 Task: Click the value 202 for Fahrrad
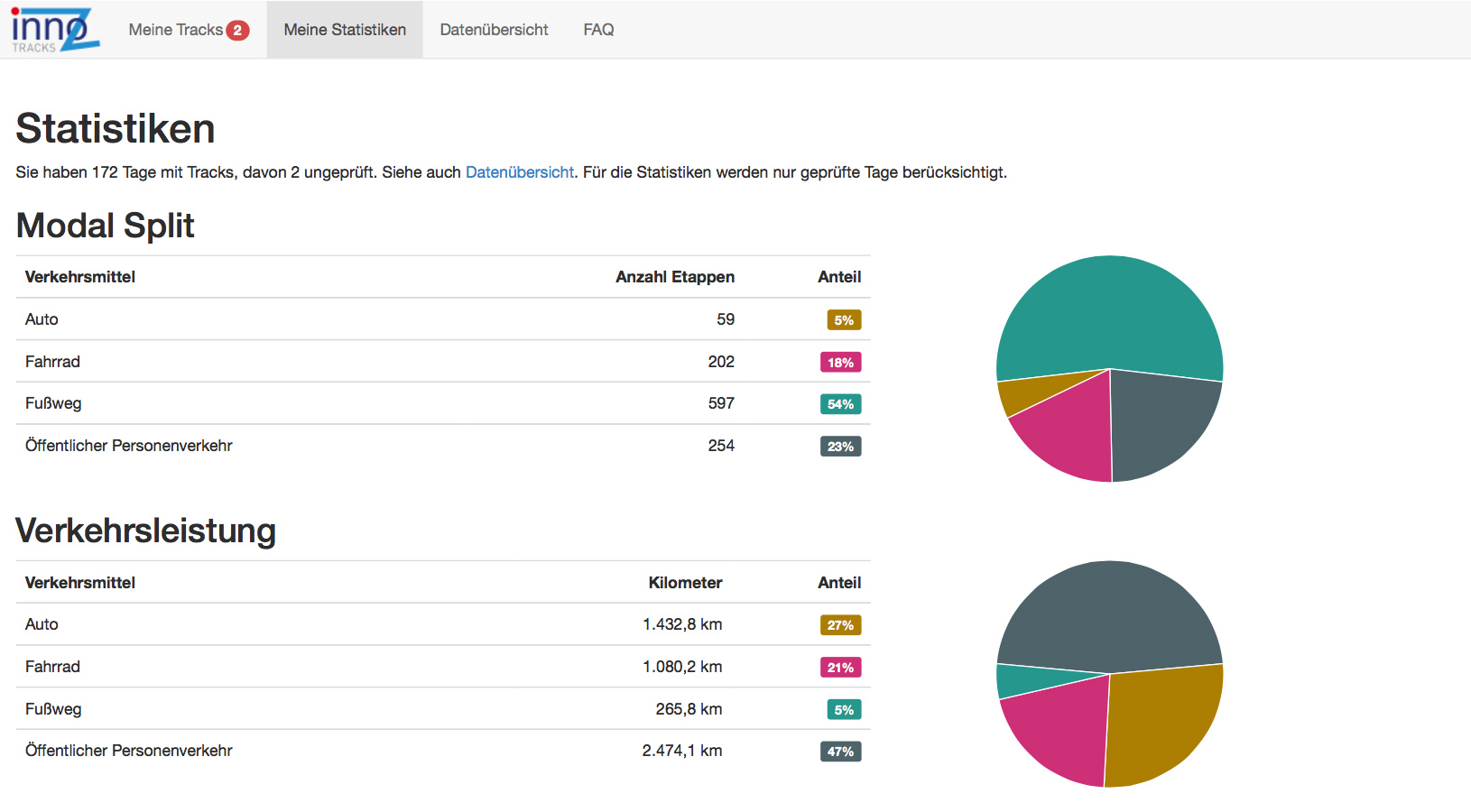click(721, 362)
